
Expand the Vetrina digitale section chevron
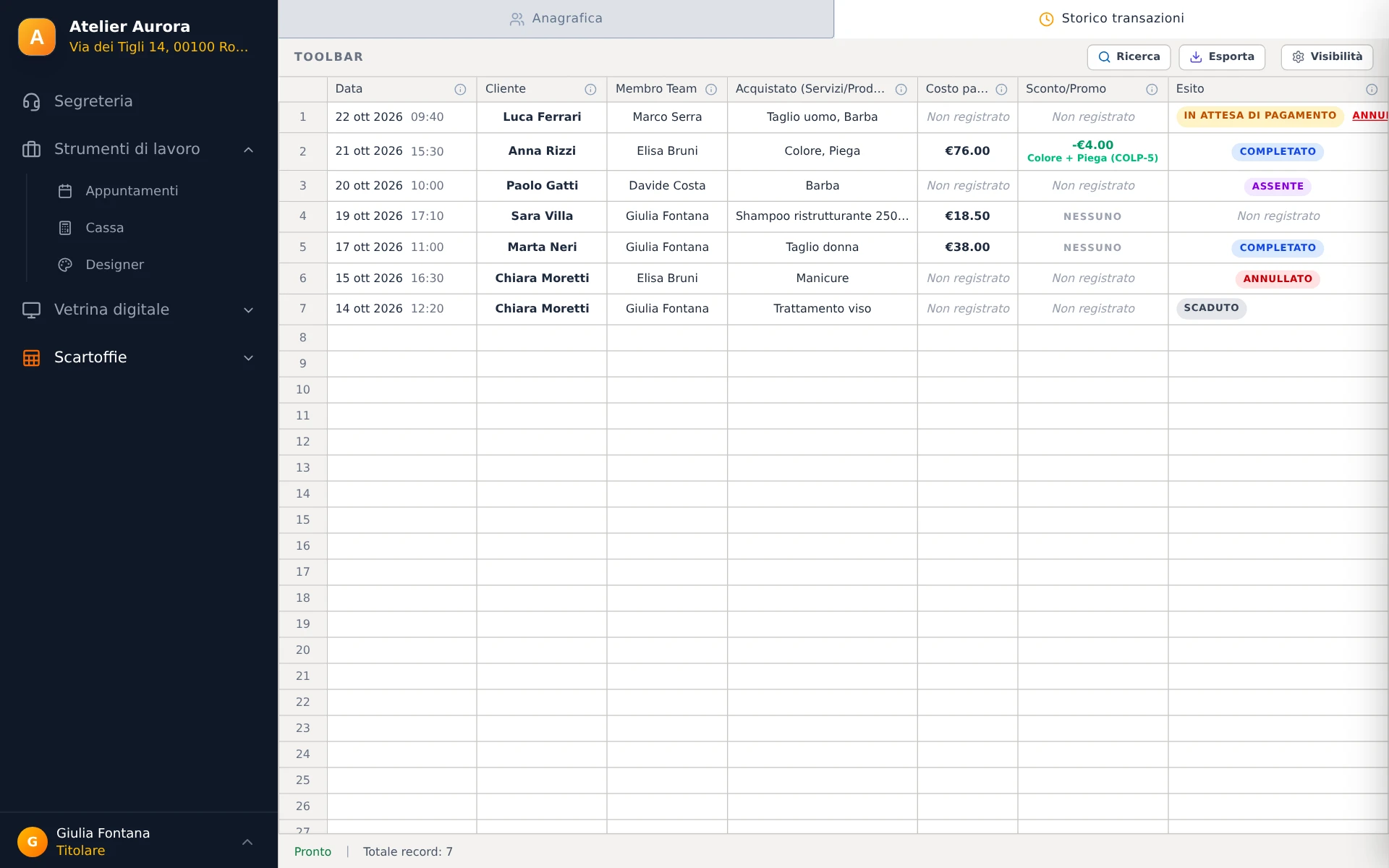tap(248, 310)
